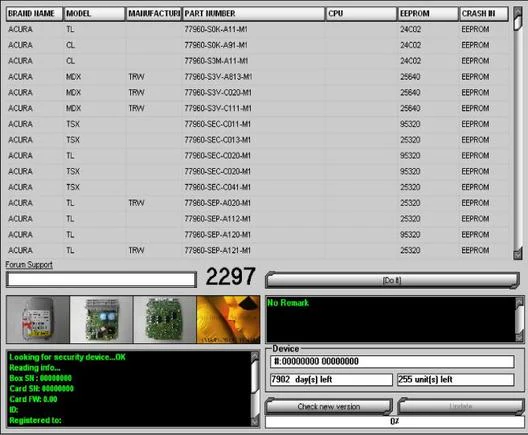
Task: Click the CRASH IN column header
Action: click(484, 13)
